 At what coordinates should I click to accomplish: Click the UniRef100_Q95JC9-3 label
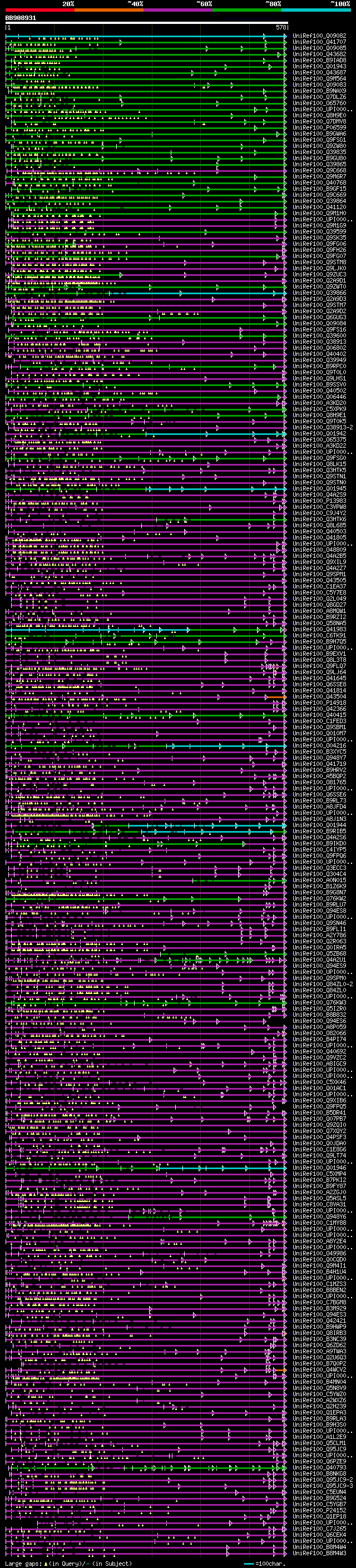click(x=323, y=1486)
